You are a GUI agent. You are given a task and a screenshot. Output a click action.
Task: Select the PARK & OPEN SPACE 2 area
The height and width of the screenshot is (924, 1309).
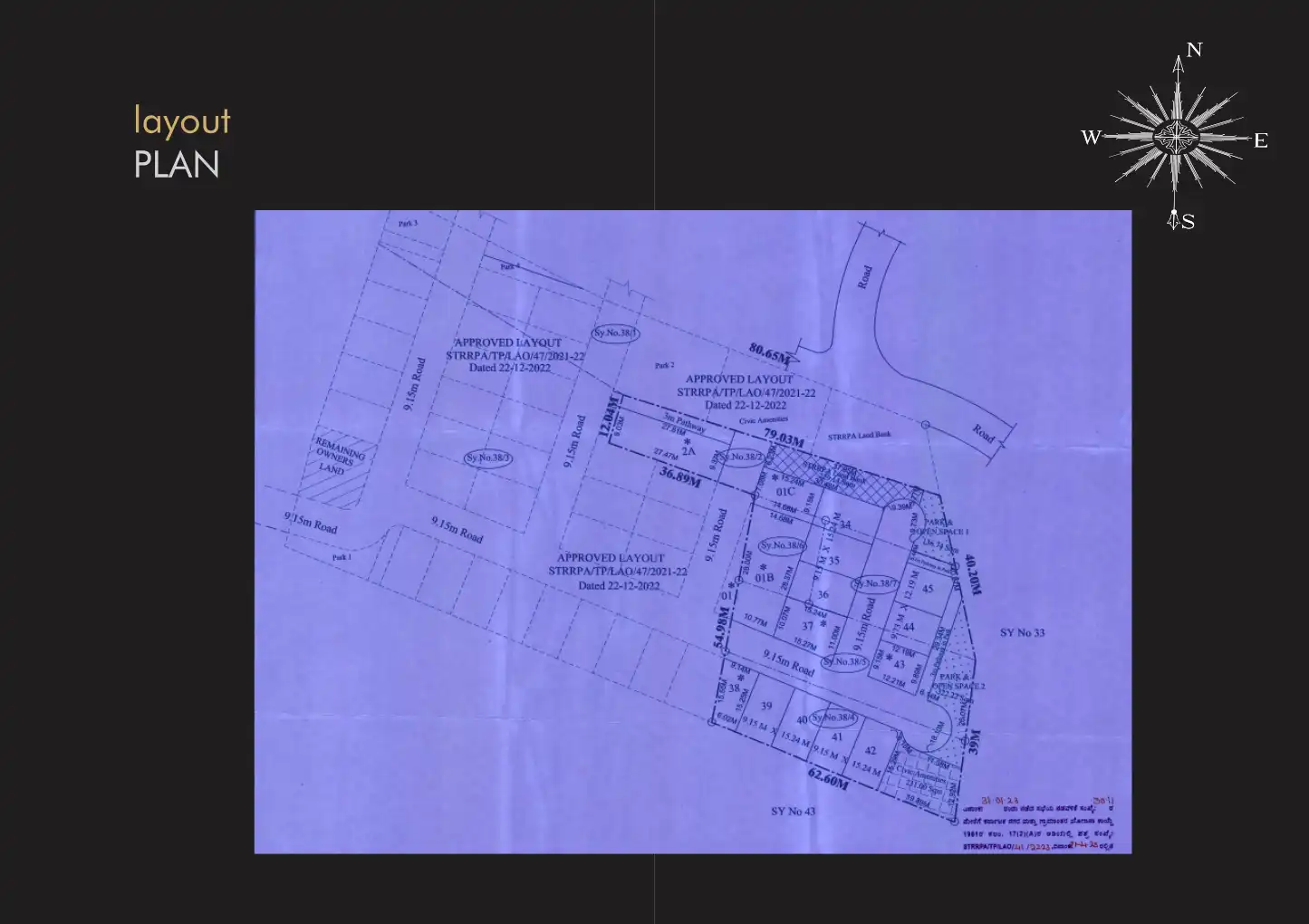click(957, 682)
